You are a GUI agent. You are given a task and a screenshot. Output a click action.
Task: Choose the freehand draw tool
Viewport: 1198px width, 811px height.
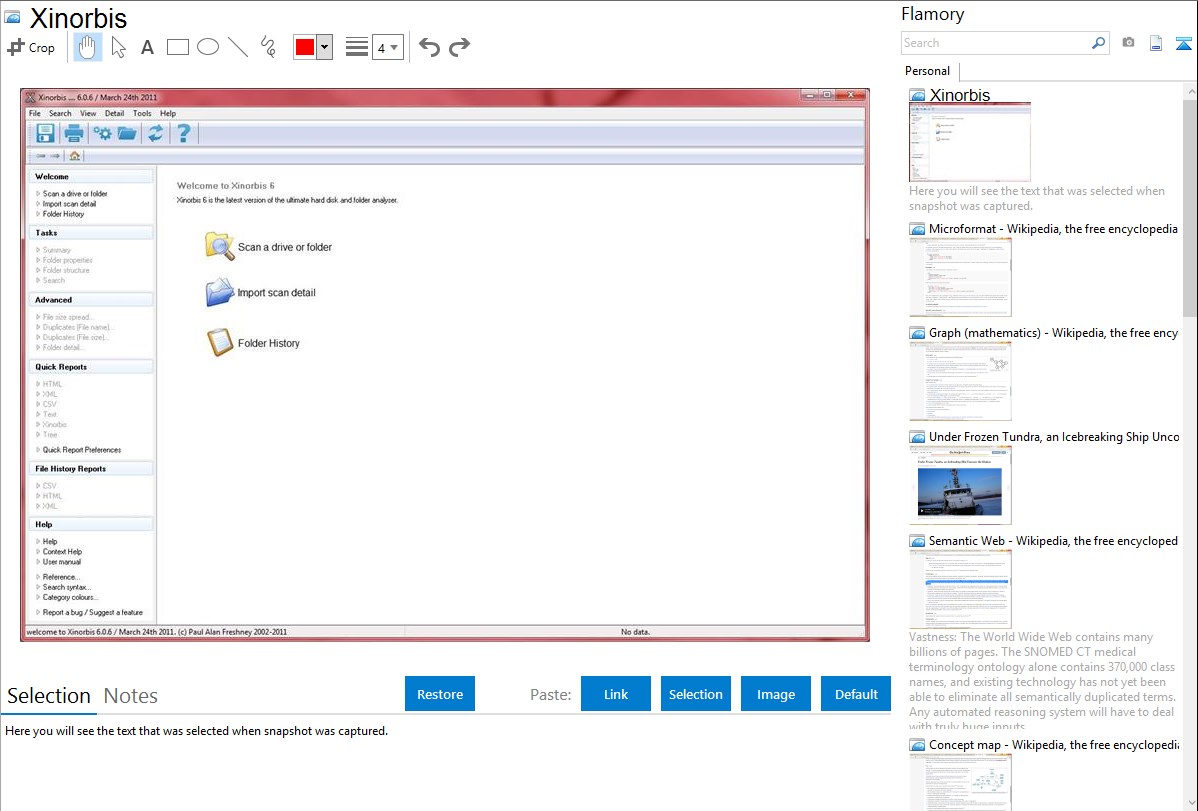click(x=268, y=47)
